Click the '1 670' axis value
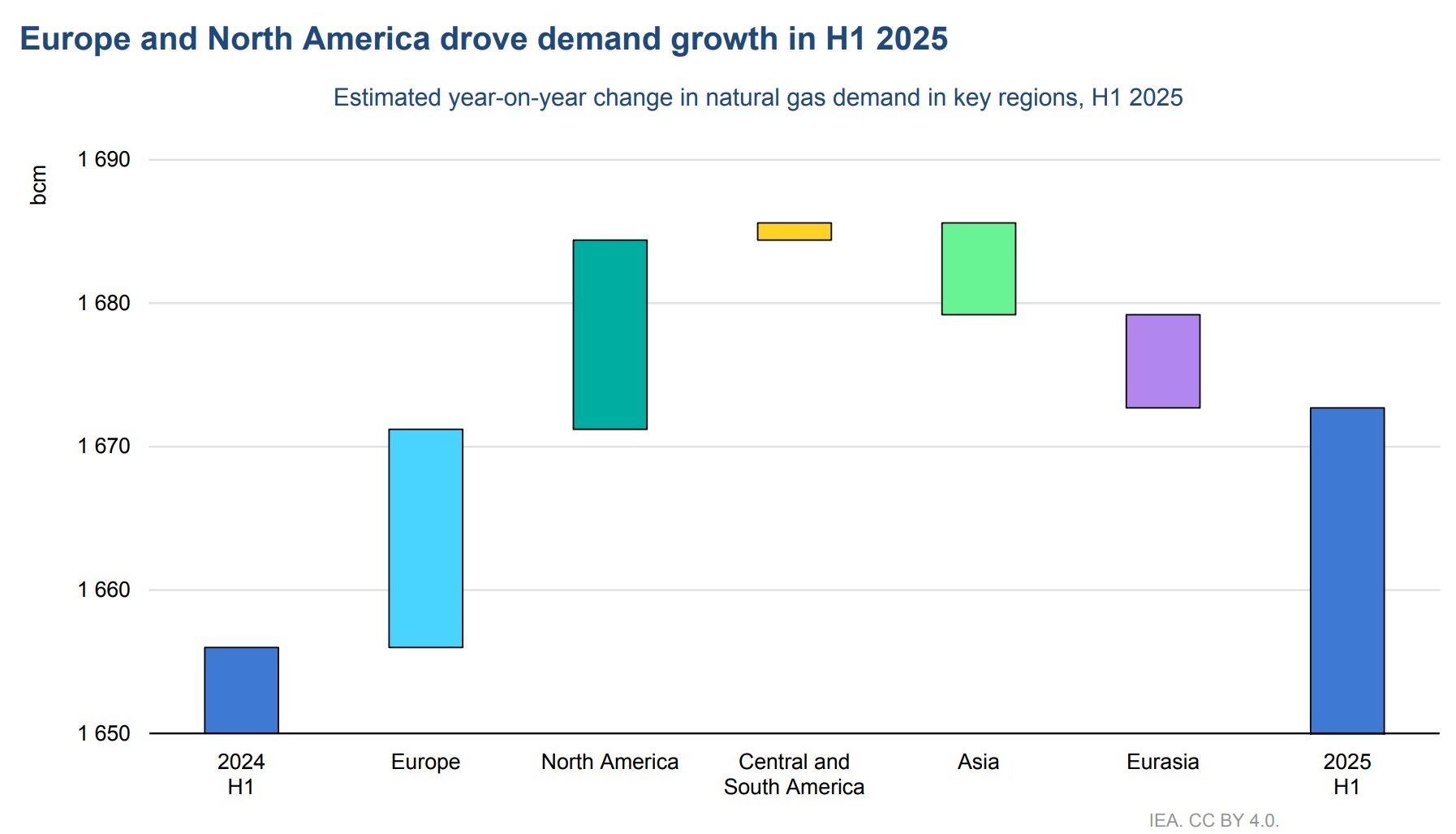Image resolution: width=1456 pixels, height=834 pixels. point(104,446)
